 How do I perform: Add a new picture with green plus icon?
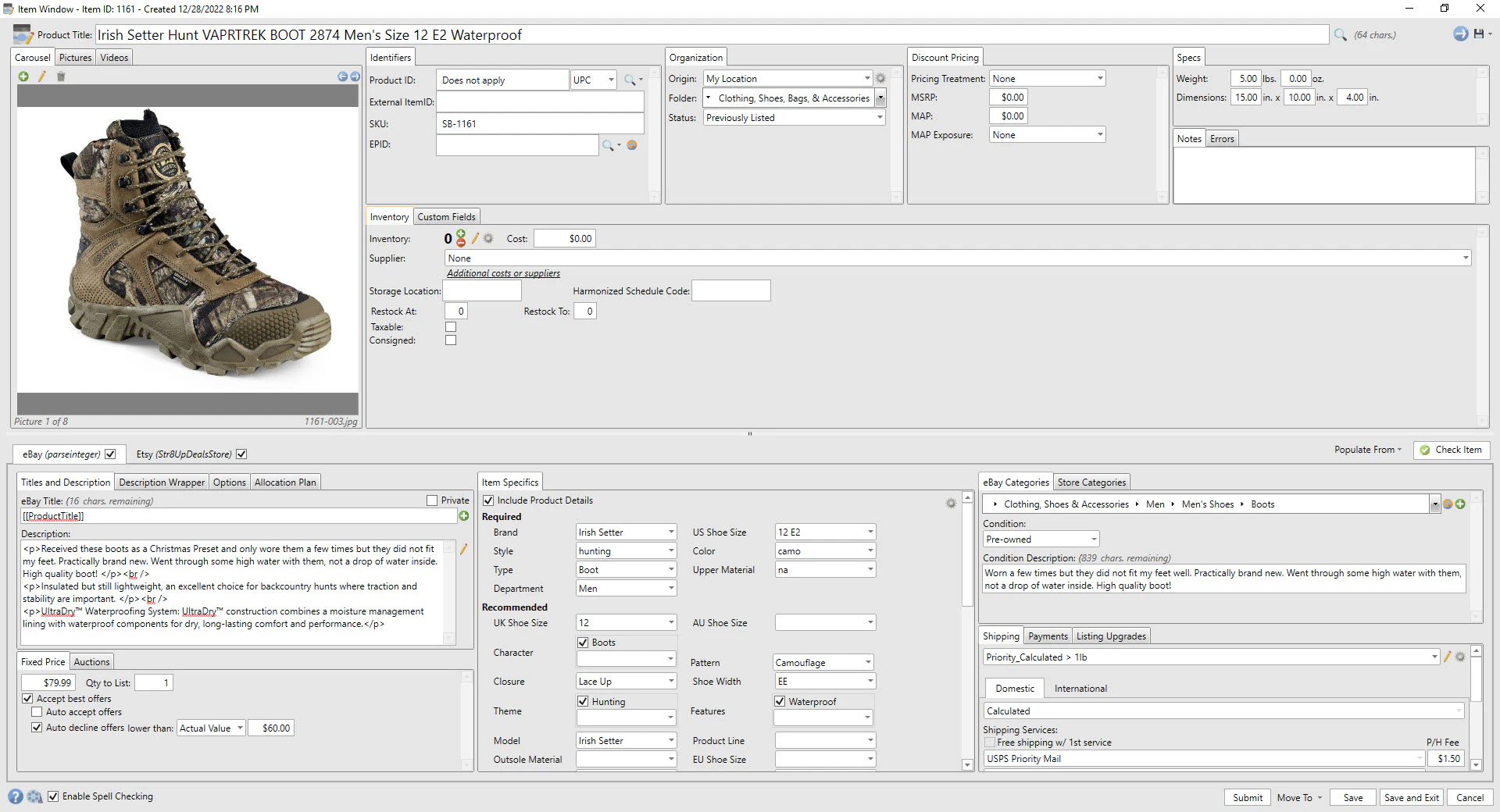click(x=23, y=77)
